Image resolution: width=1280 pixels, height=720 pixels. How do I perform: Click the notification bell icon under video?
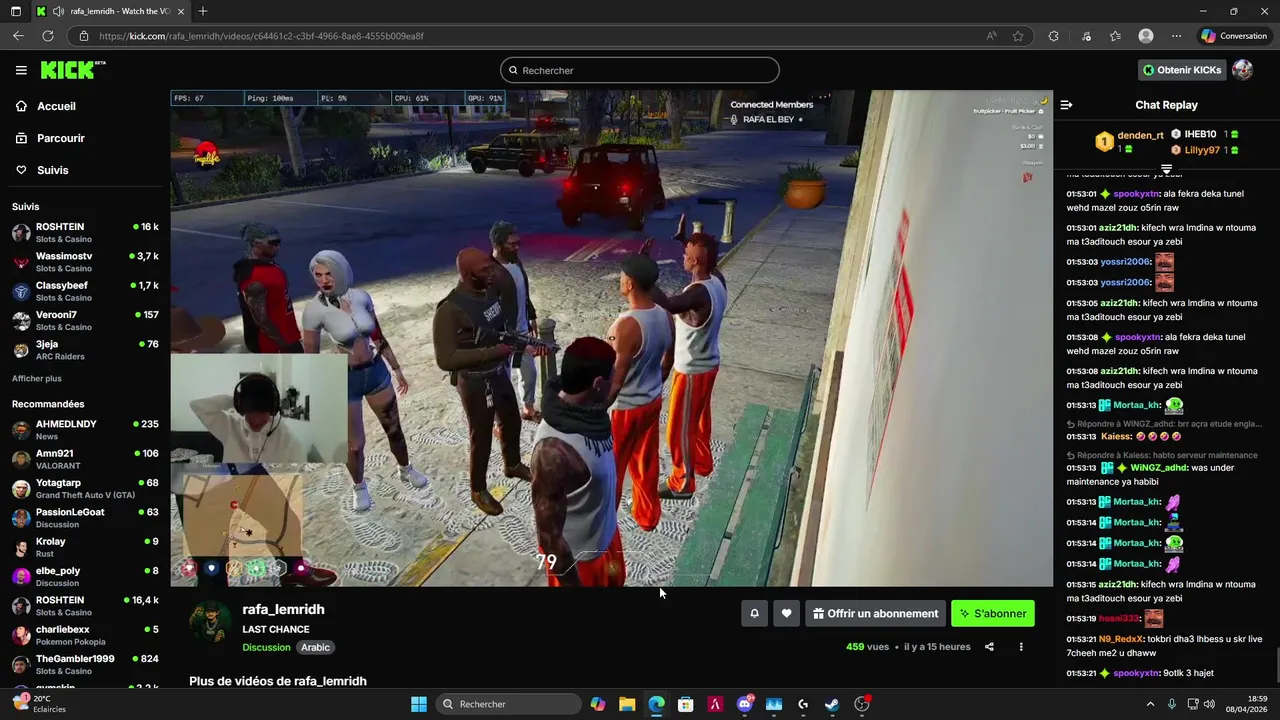pos(755,614)
